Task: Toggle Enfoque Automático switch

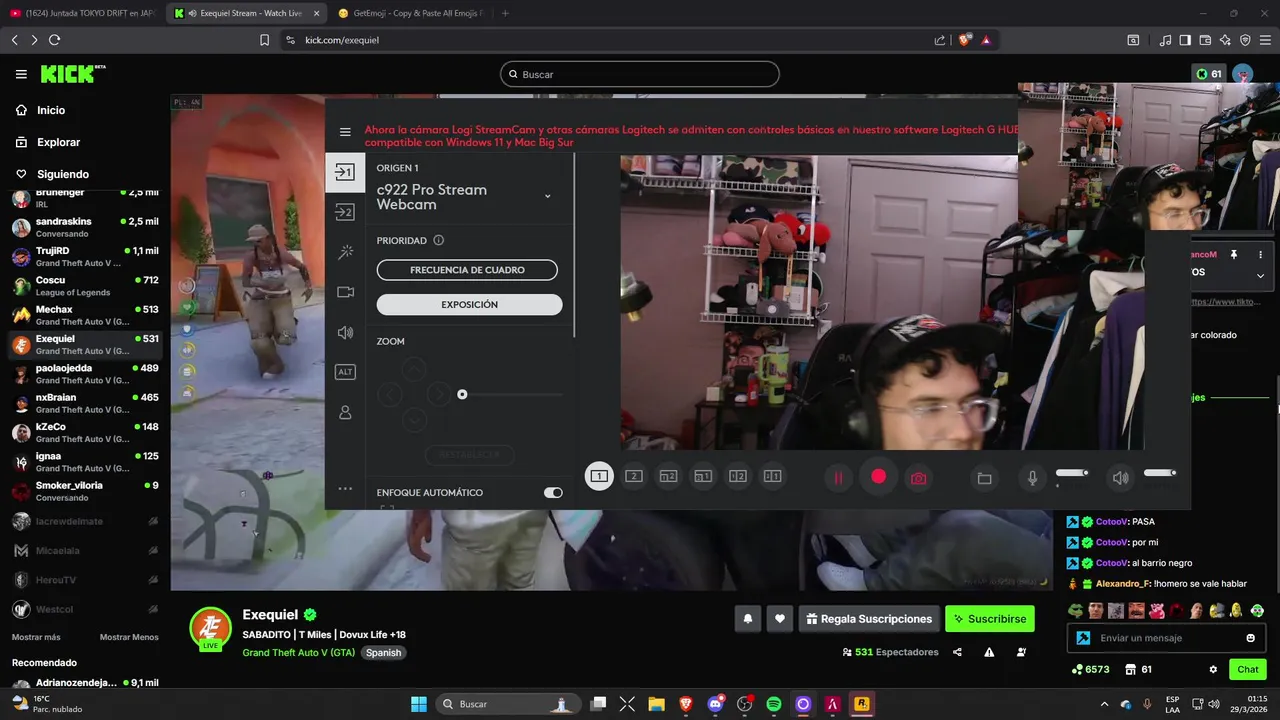Action: click(x=553, y=493)
